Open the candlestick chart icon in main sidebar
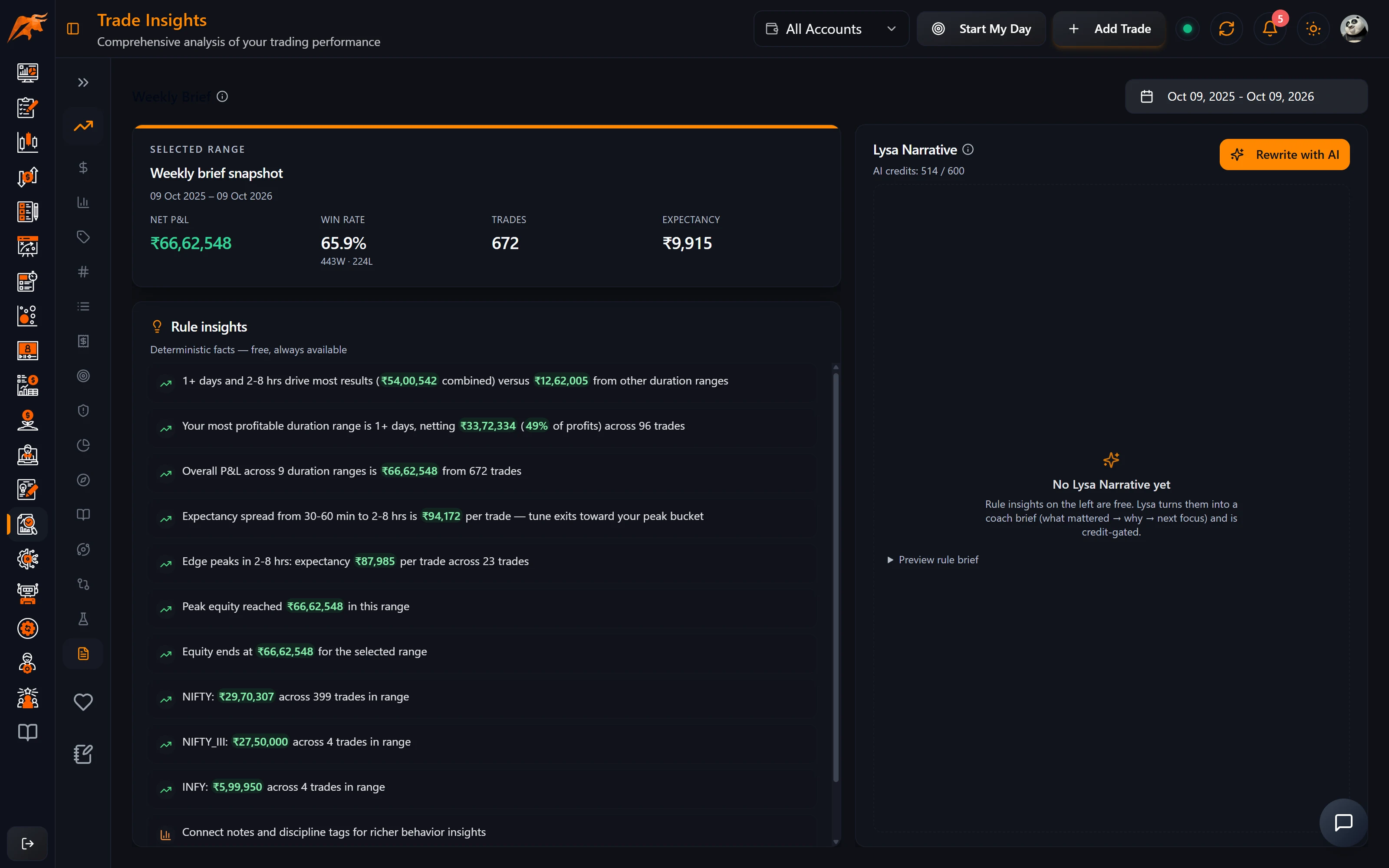The width and height of the screenshot is (1389, 868). (x=27, y=142)
